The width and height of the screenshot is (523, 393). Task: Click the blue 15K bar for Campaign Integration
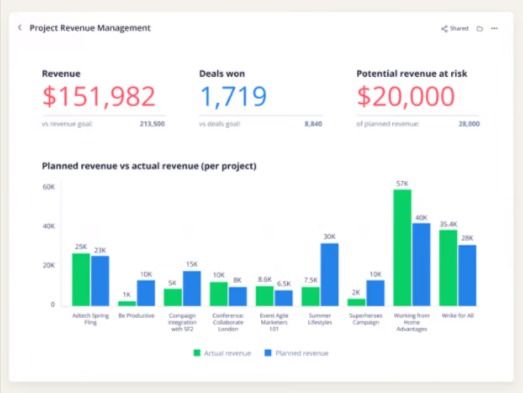[x=192, y=288]
